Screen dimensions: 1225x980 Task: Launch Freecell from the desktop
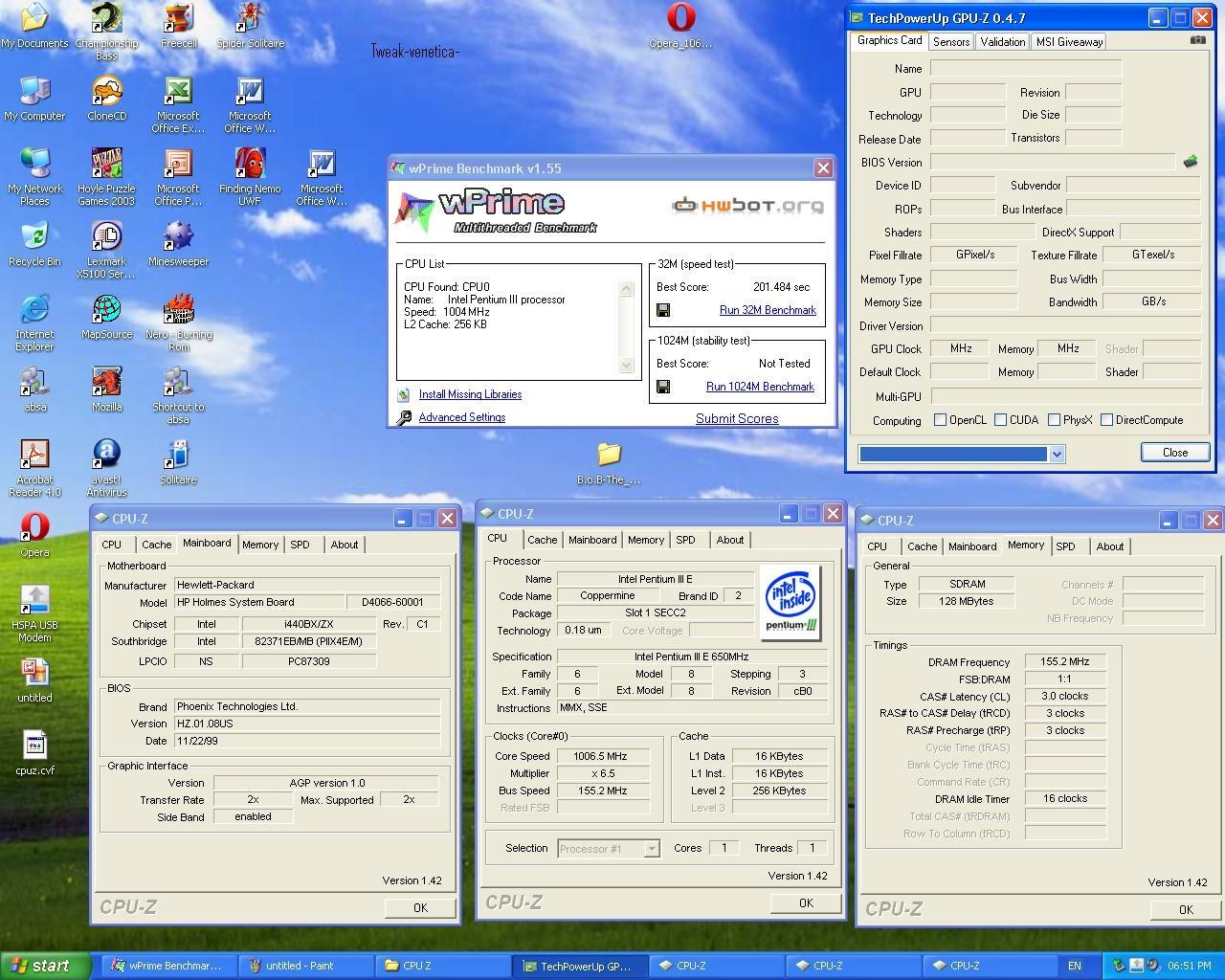click(x=178, y=26)
